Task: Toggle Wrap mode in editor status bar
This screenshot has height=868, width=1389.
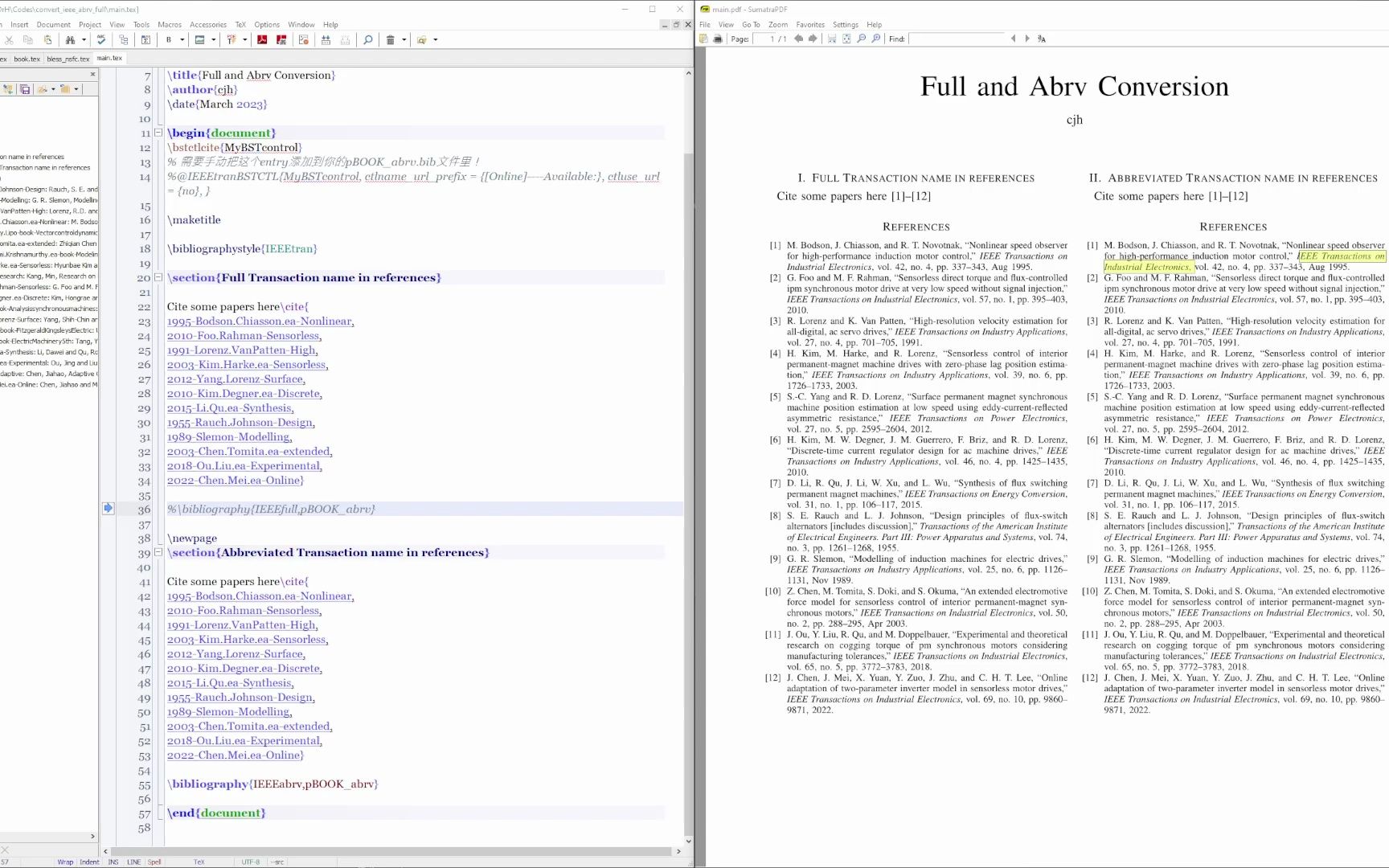Action: tap(65, 862)
